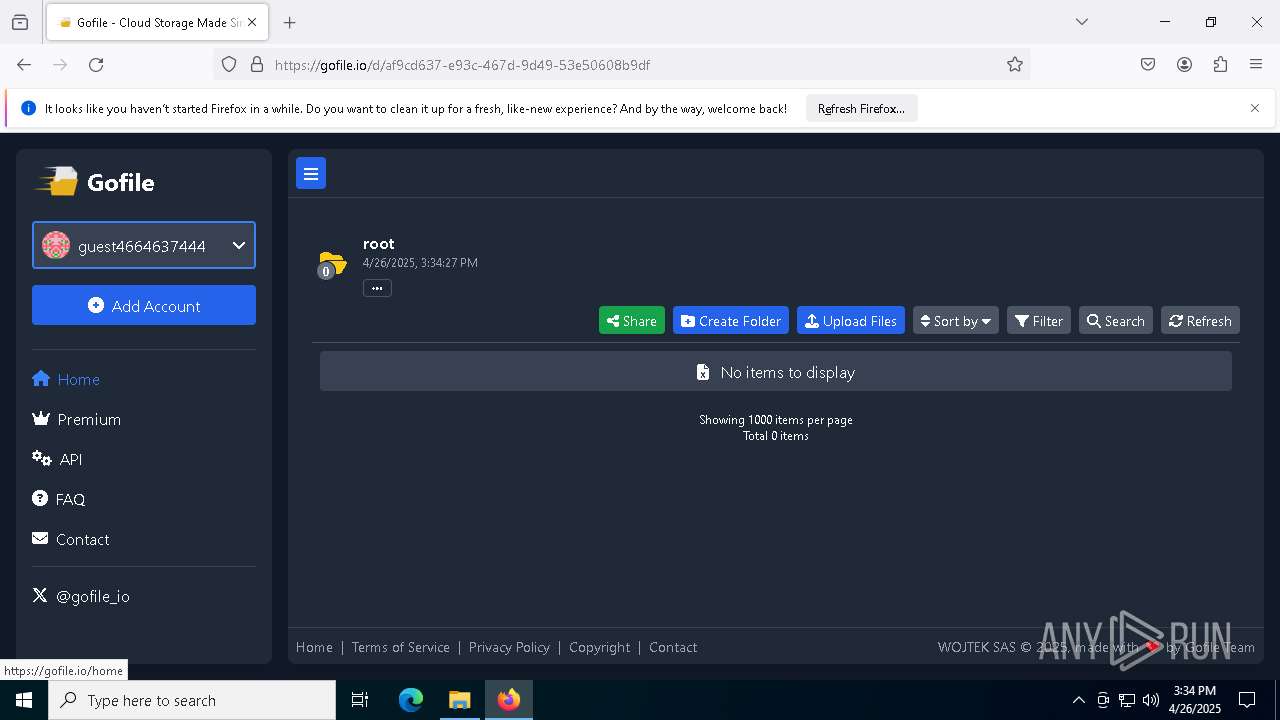Reload the page with browser reload icon
The image size is (1280, 720).
pyautogui.click(x=96, y=65)
